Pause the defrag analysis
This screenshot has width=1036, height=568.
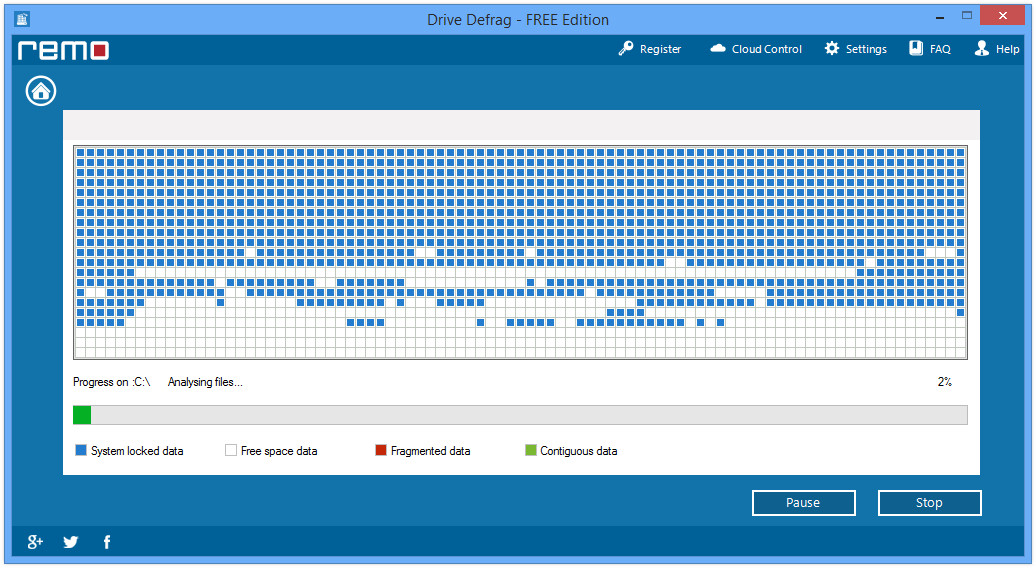[x=803, y=503]
